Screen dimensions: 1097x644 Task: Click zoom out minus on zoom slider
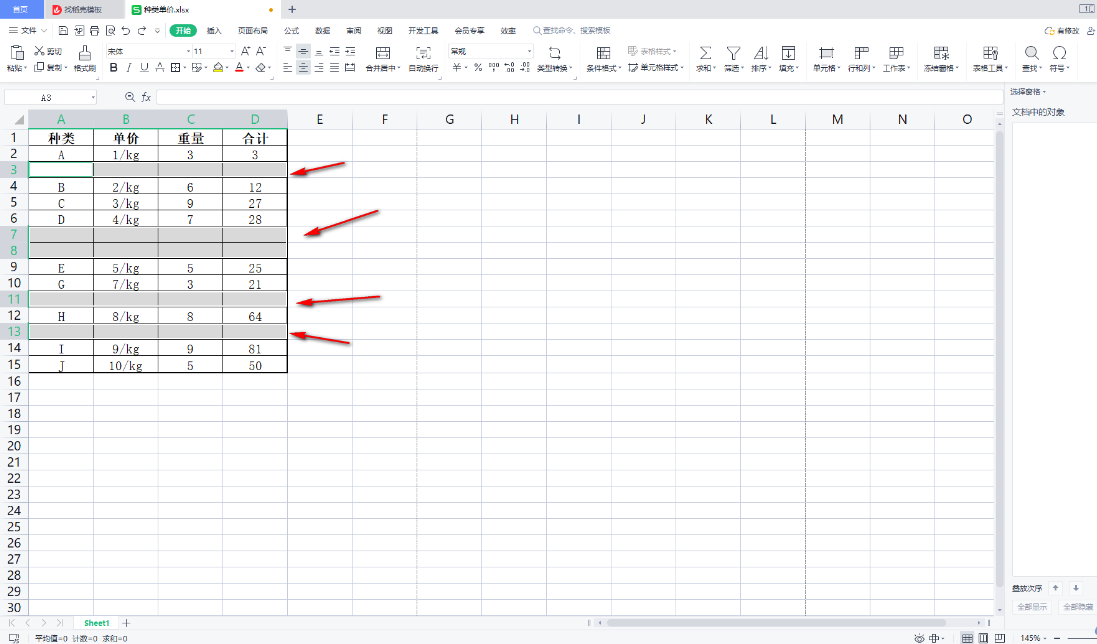(x=1056, y=638)
